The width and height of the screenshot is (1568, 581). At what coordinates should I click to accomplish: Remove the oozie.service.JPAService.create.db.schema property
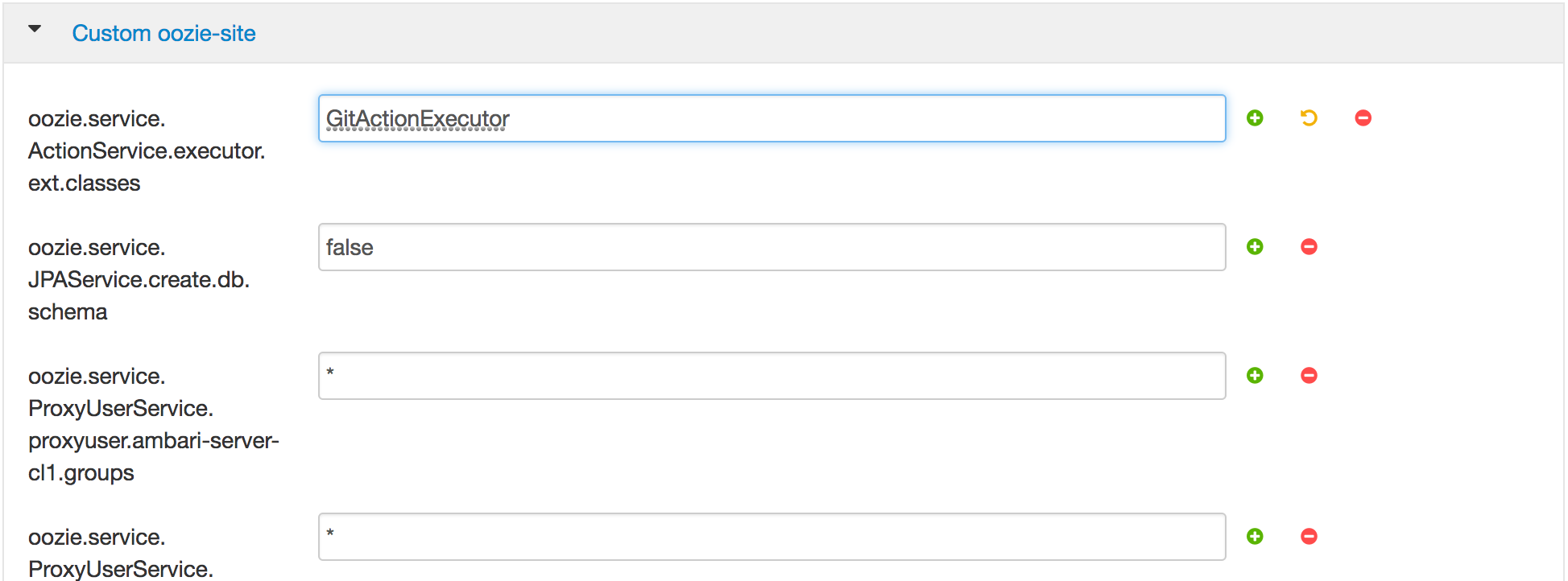pos(1309,246)
